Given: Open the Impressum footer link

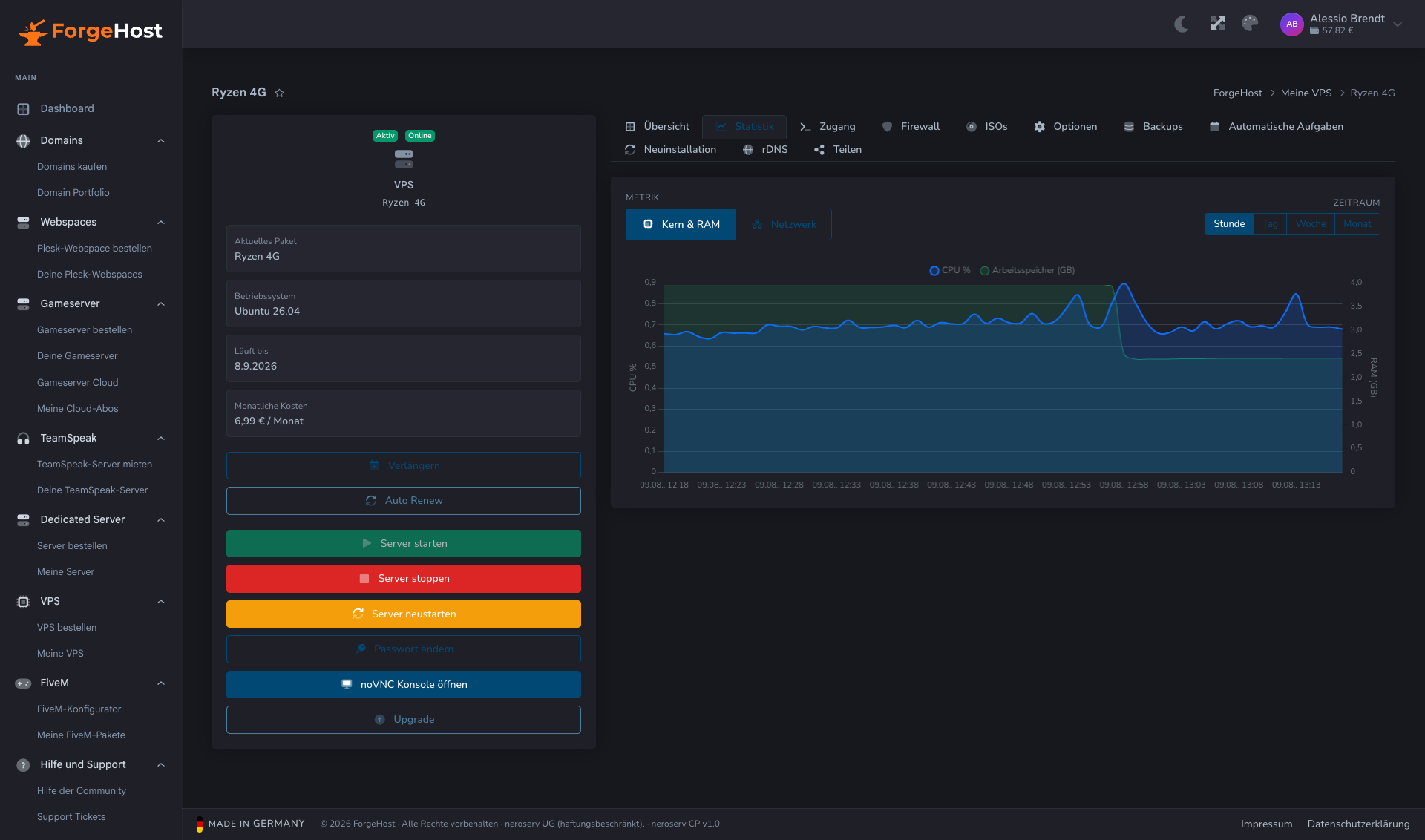Looking at the screenshot, I should tap(1267, 824).
